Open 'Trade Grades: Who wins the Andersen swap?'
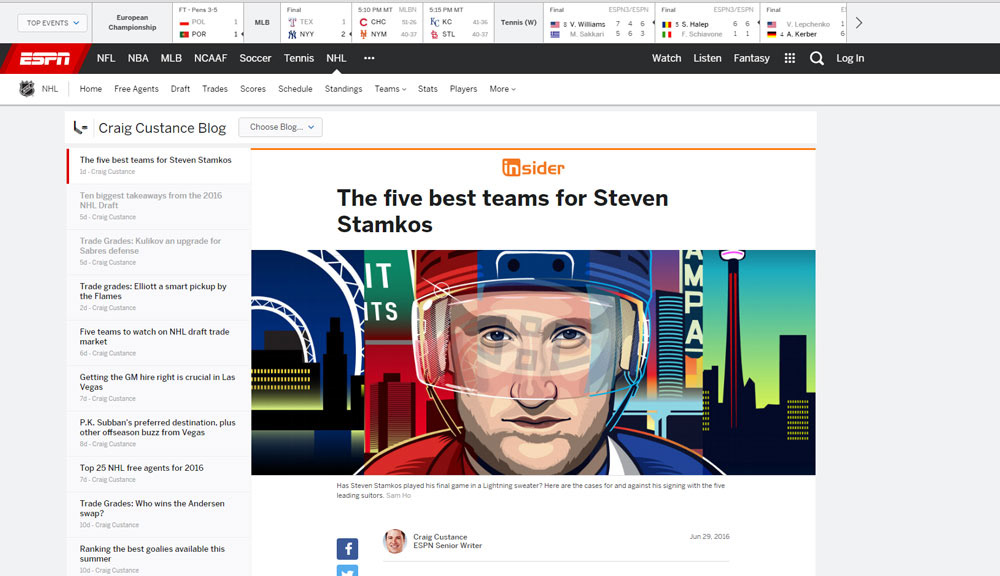The height and width of the screenshot is (576, 1000). pos(159,514)
